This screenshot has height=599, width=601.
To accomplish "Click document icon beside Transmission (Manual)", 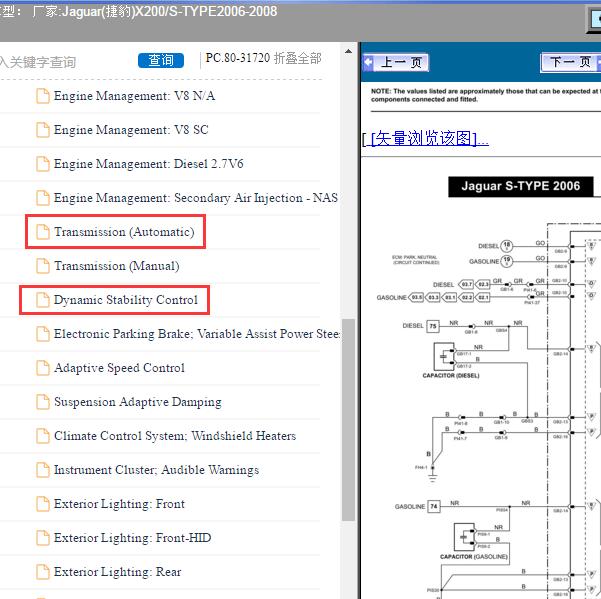I will pos(43,266).
